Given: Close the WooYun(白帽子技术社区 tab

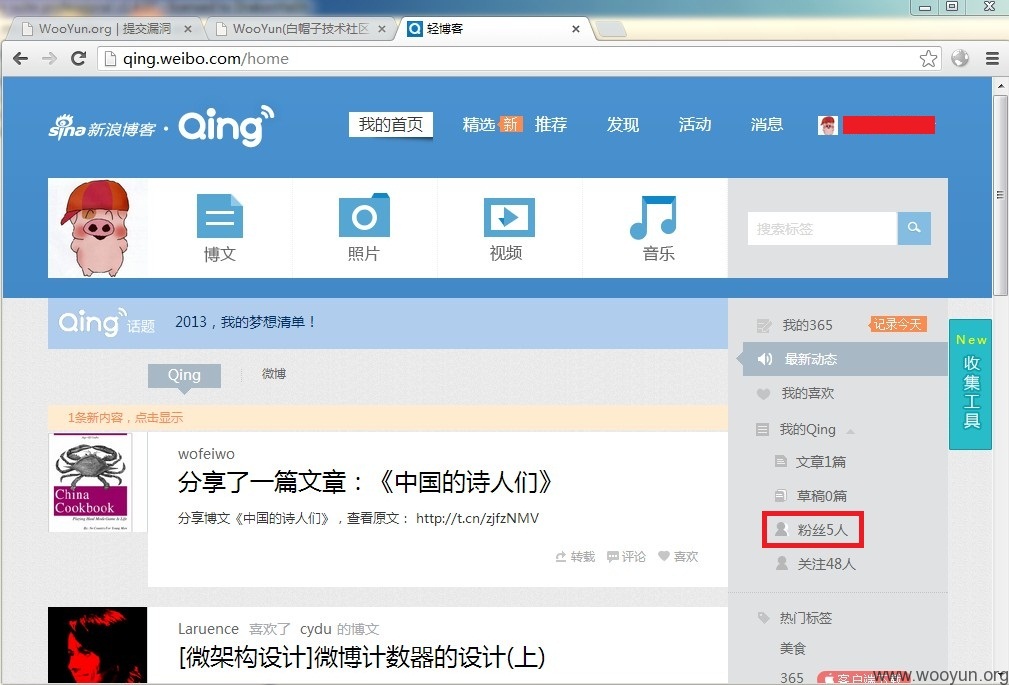Looking at the screenshot, I should pyautogui.click(x=382, y=29).
